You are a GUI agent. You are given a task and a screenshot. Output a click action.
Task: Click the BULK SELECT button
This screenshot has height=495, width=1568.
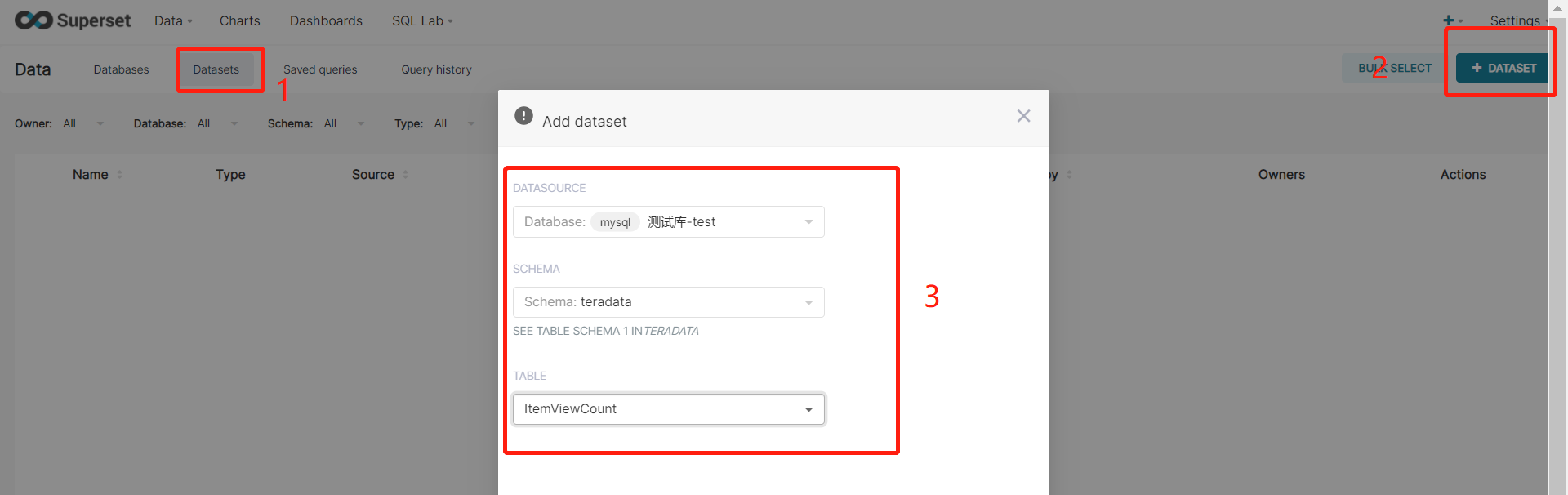pyautogui.click(x=1393, y=68)
